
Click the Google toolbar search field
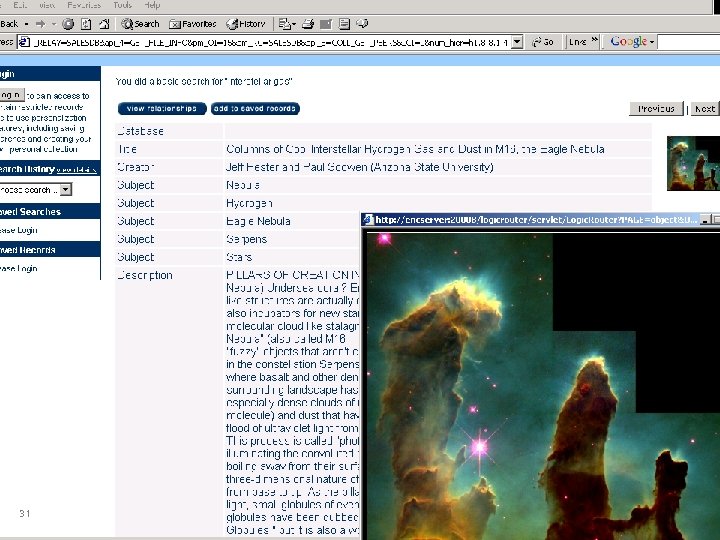[x=688, y=42]
